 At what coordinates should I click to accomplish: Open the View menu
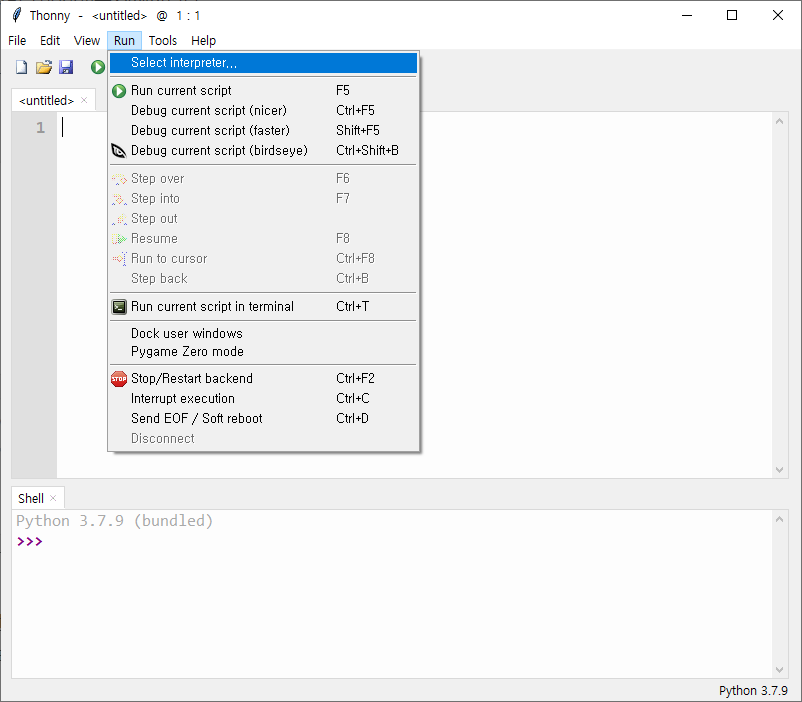pyautogui.click(x=87, y=40)
